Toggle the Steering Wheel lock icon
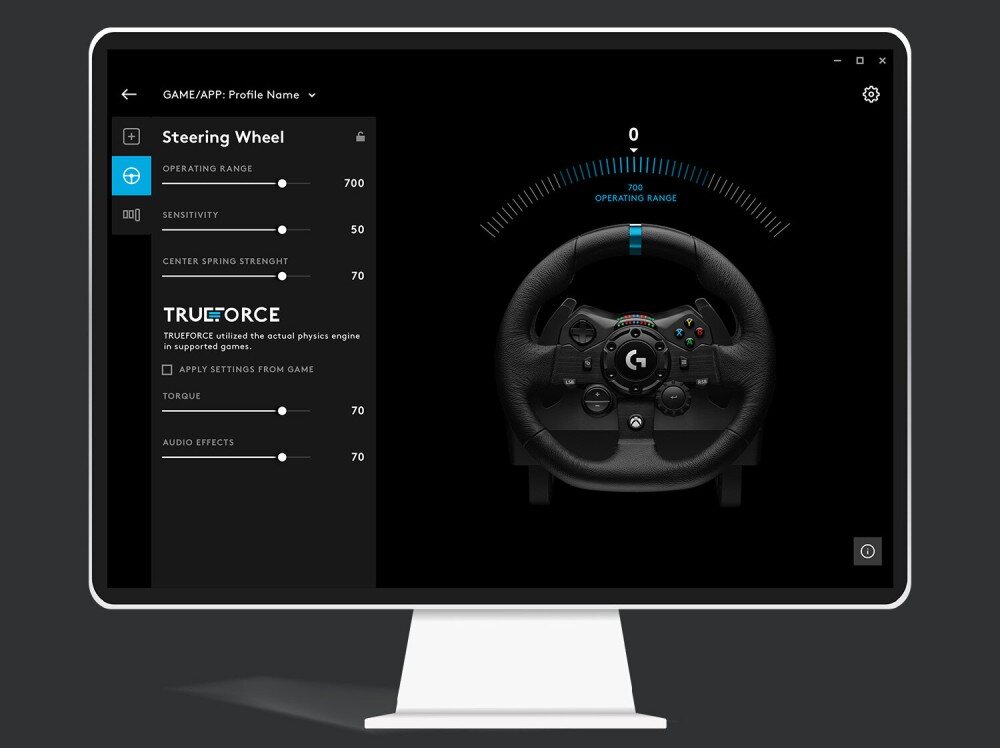1000x748 pixels. click(x=360, y=136)
